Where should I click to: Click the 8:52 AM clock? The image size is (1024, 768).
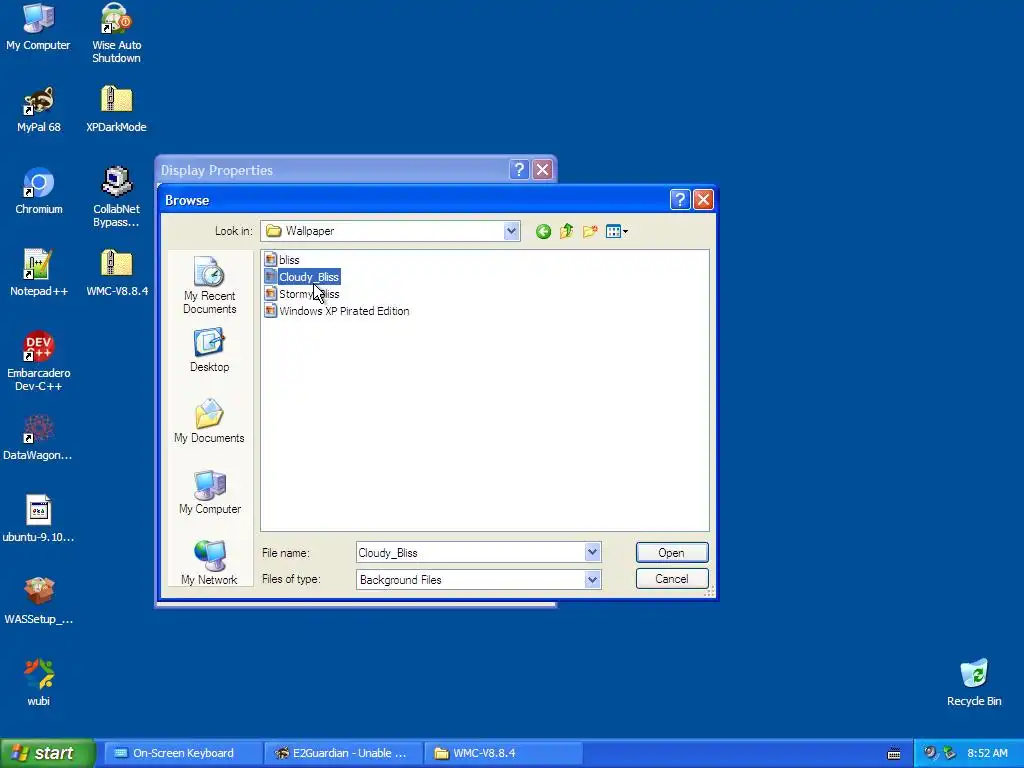coord(987,754)
